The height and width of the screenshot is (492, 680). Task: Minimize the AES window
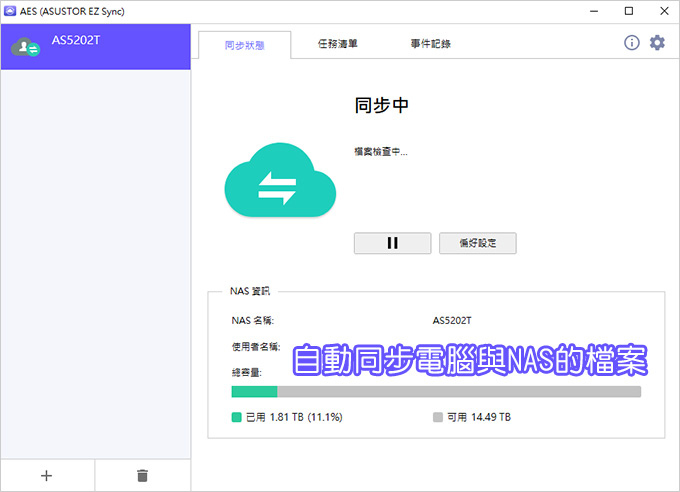(594, 11)
